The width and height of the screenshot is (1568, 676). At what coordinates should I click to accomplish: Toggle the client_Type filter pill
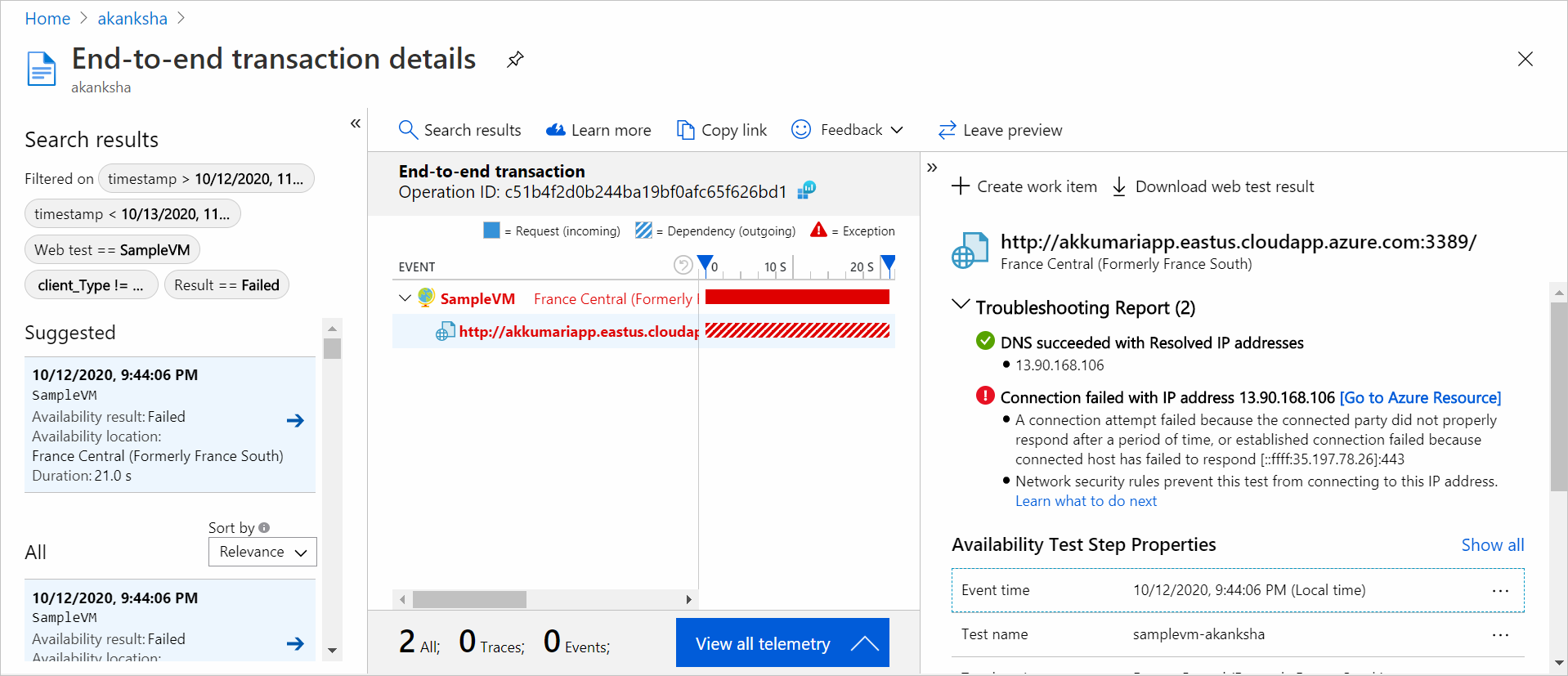coord(91,285)
